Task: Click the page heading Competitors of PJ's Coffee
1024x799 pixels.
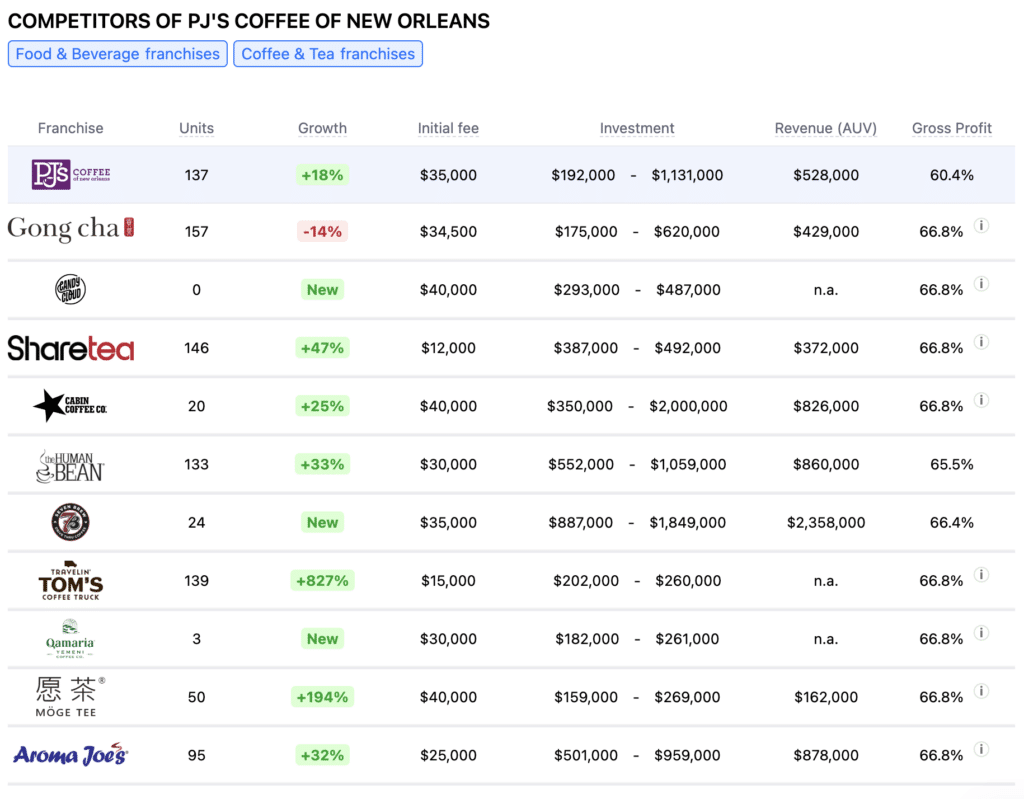Action: (x=249, y=21)
